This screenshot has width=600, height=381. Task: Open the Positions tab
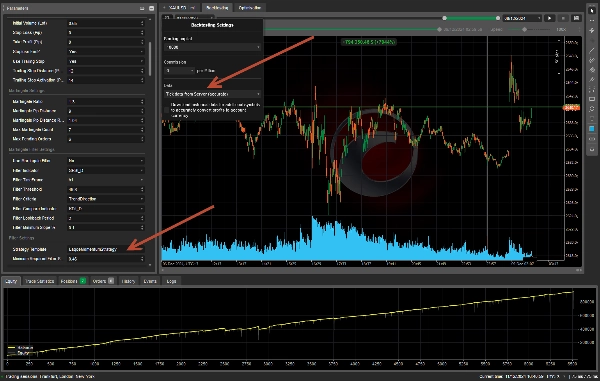(73, 281)
